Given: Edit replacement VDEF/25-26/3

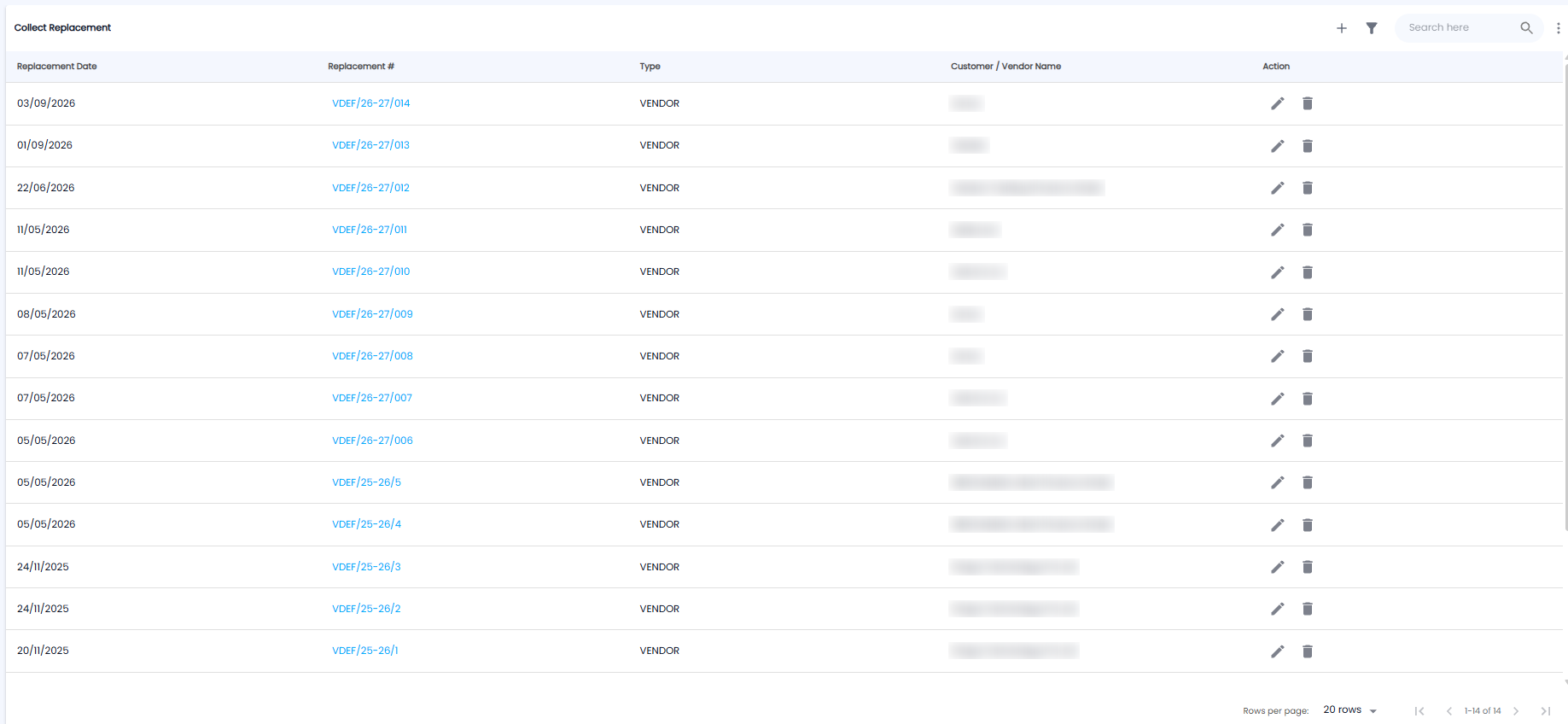Looking at the screenshot, I should point(1278,567).
